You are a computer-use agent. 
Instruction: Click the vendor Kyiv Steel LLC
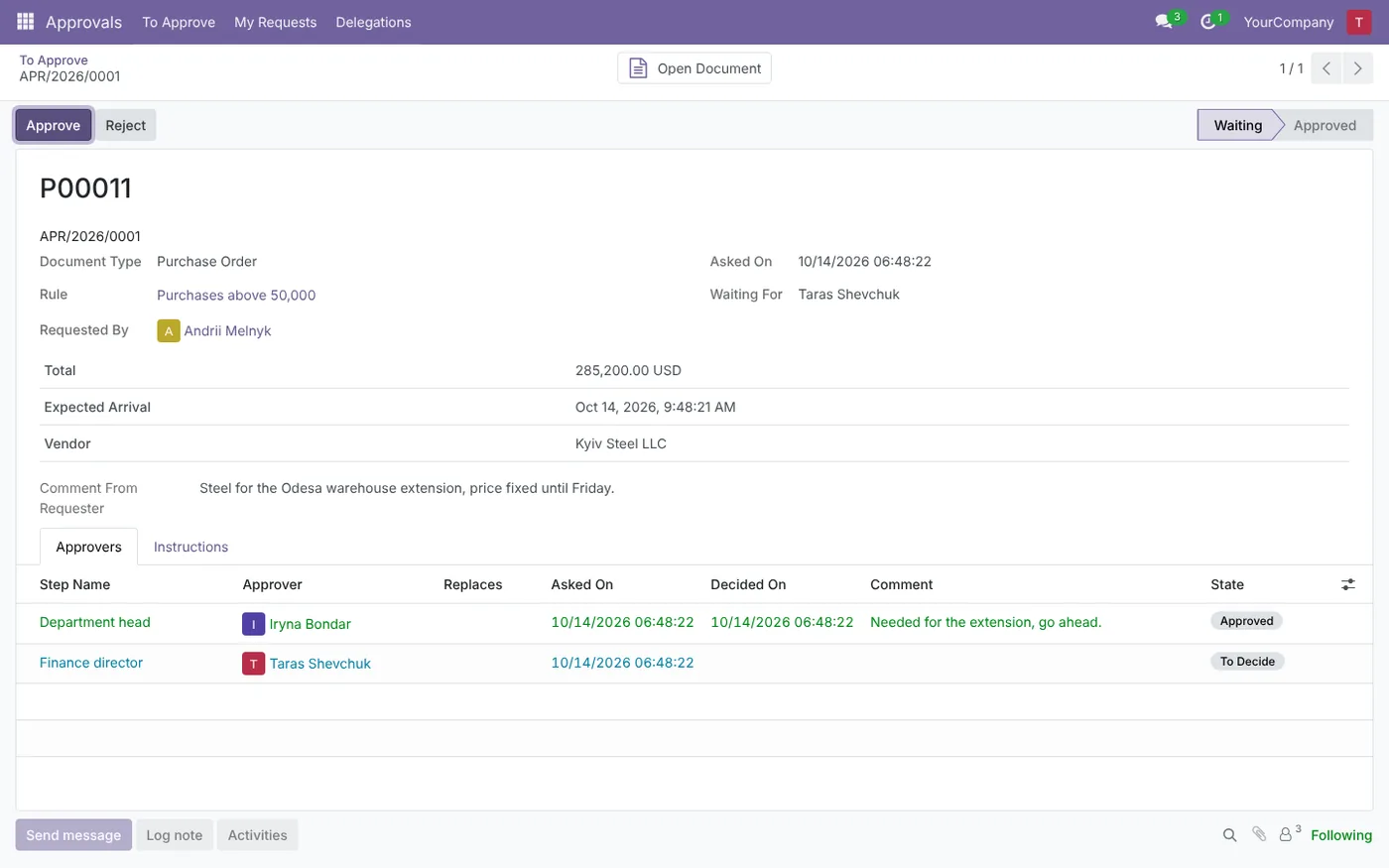[x=621, y=444]
